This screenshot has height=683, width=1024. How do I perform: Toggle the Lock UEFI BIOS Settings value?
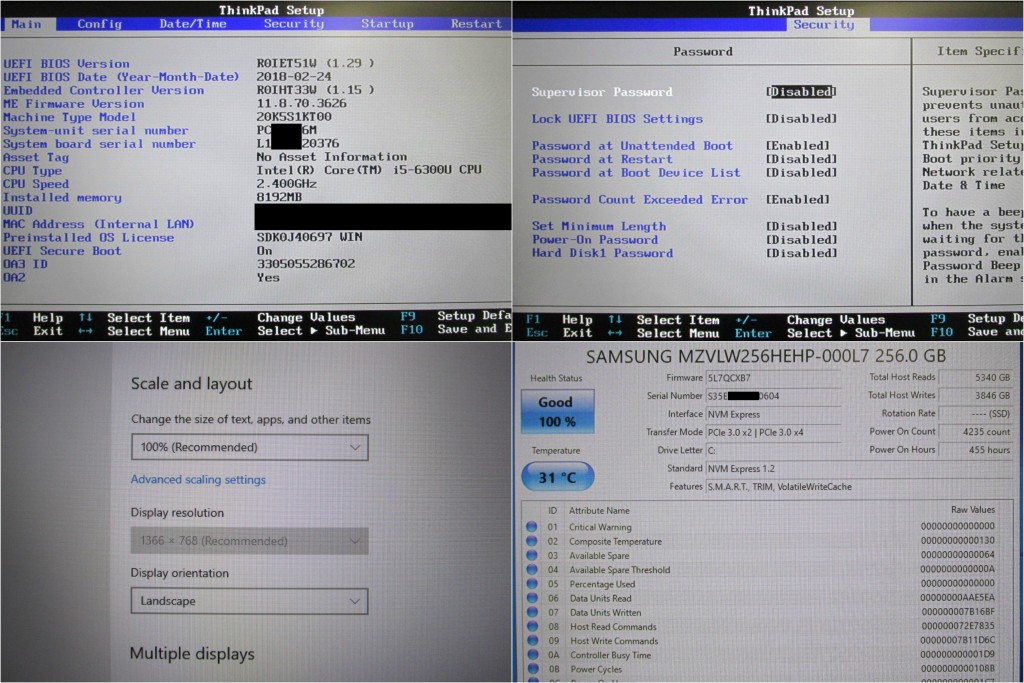click(x=801, y=119)
